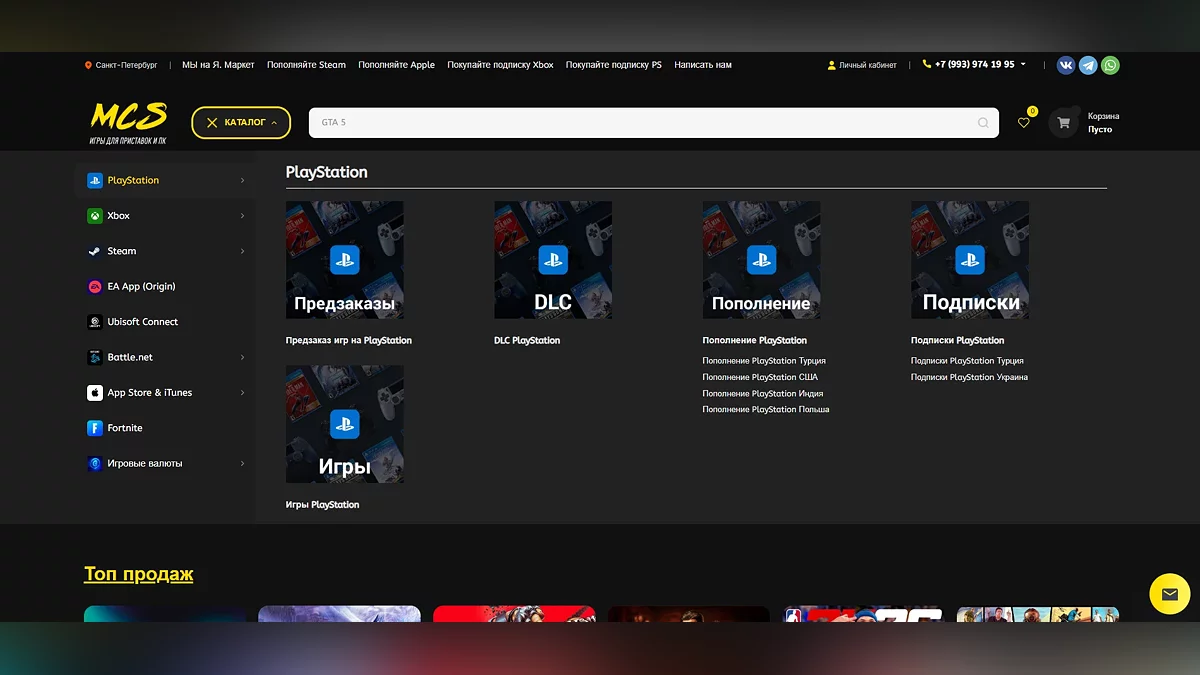Screen dimensions: 1200x675
Task: Open Пополнение PlayStation Турция link
Action: tap(764, 361)
